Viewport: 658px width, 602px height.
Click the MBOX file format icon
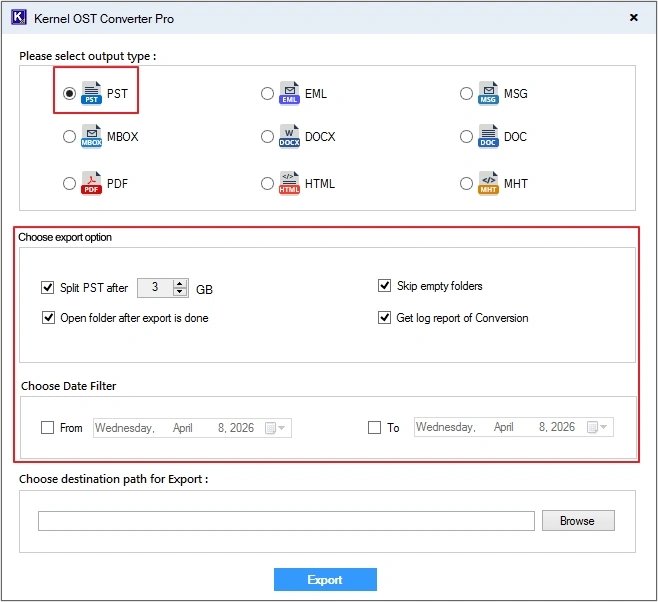coord(92,137)
